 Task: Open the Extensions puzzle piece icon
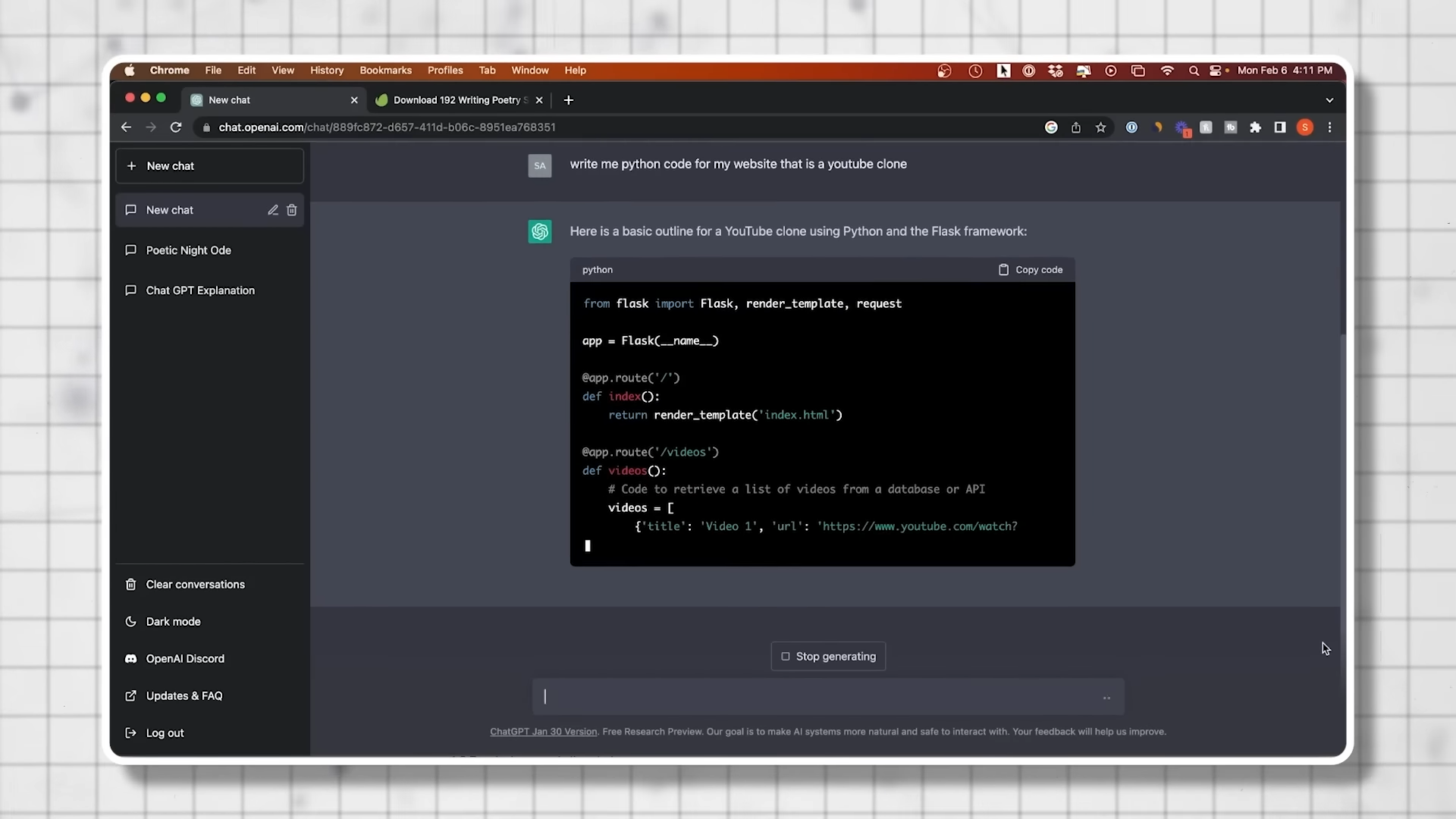(1255, 127)
